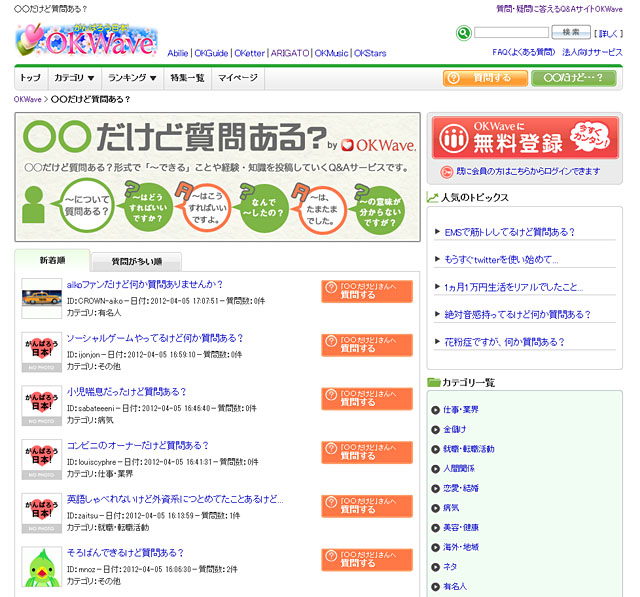Click avatar icon for ijonjon post

[x=42, y=352]
